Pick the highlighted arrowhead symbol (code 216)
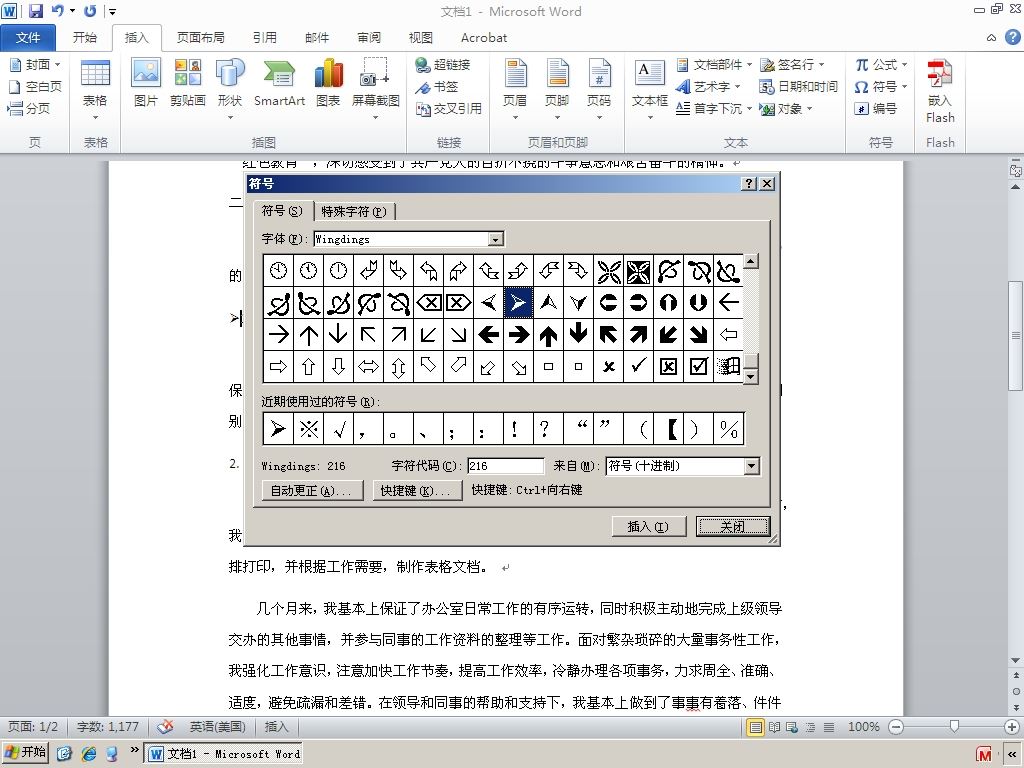The width and height of the screenshot is (1024, 768). pyautogui.click(x=518, y=302)
